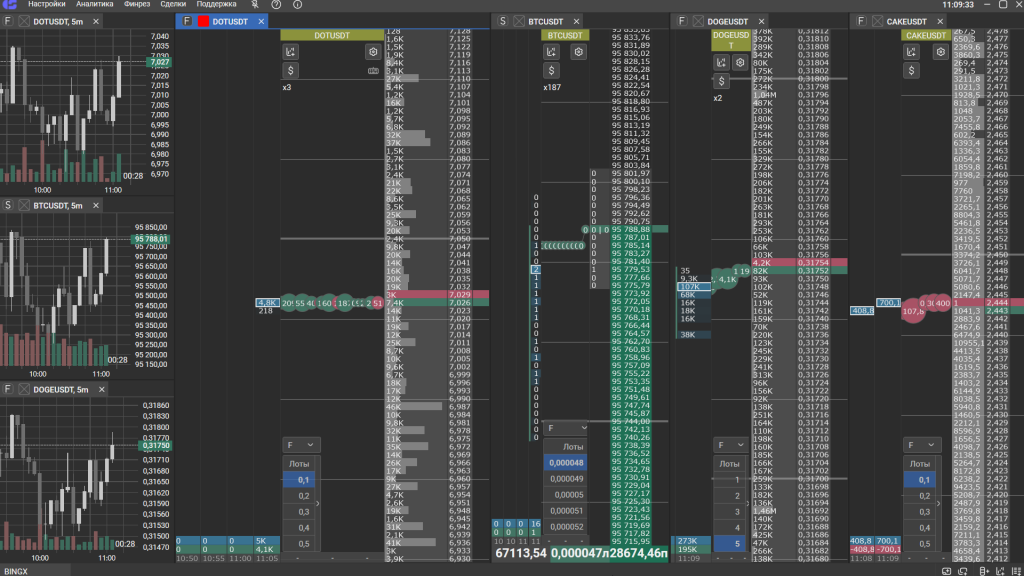Open settings gear in DOTUSDT order book

click(x=373, y=52)
